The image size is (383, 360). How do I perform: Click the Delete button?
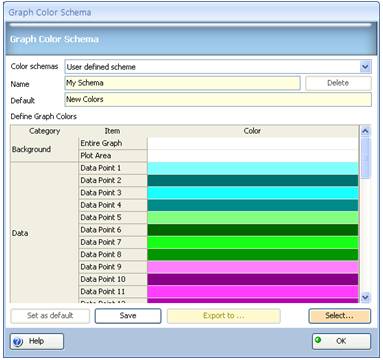pyautogui.click(x=338, y=83)
